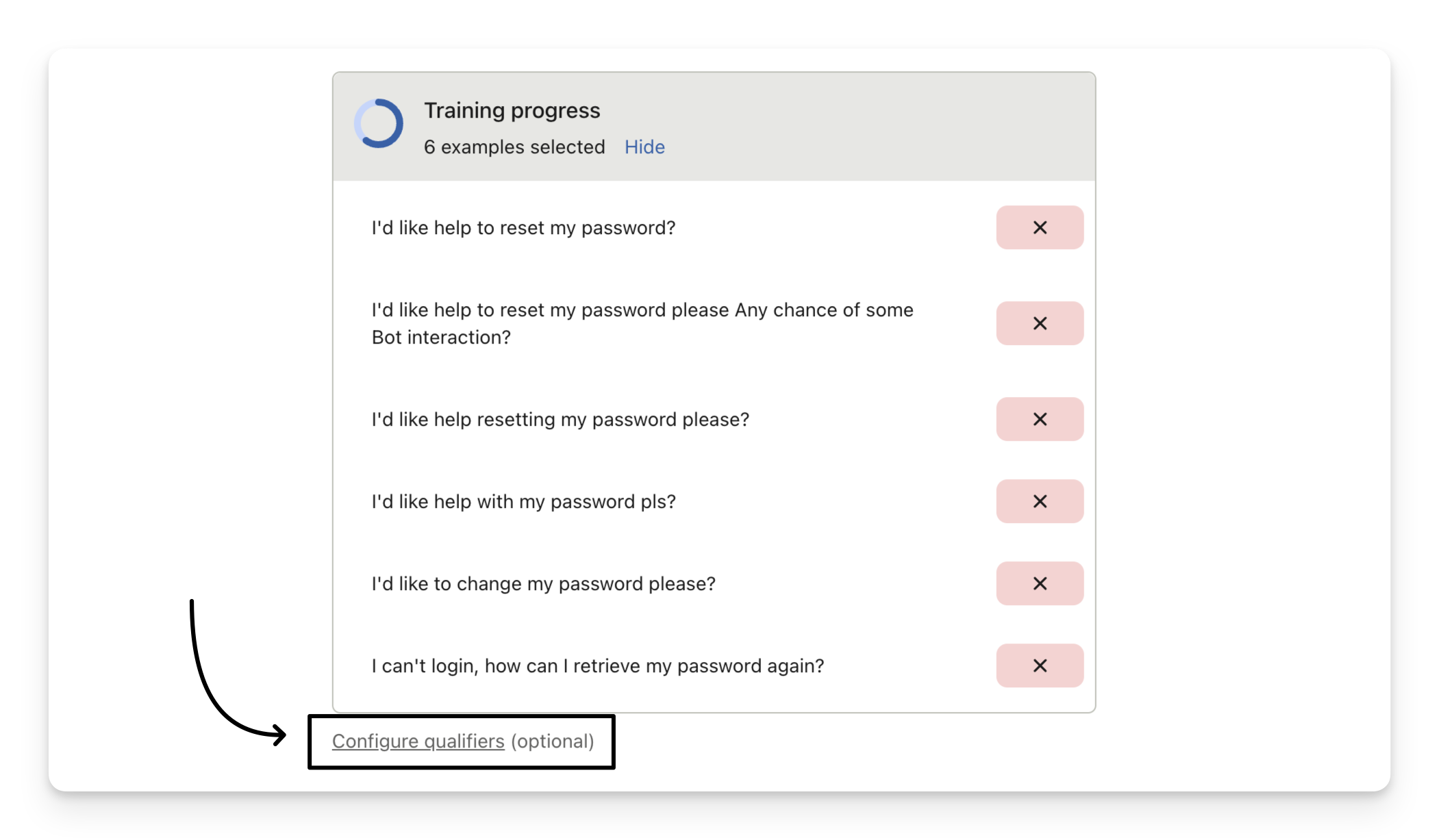Click the X beside "help with my password pls"
This screenshot has width=1439, height=840.
(1039, 501)
